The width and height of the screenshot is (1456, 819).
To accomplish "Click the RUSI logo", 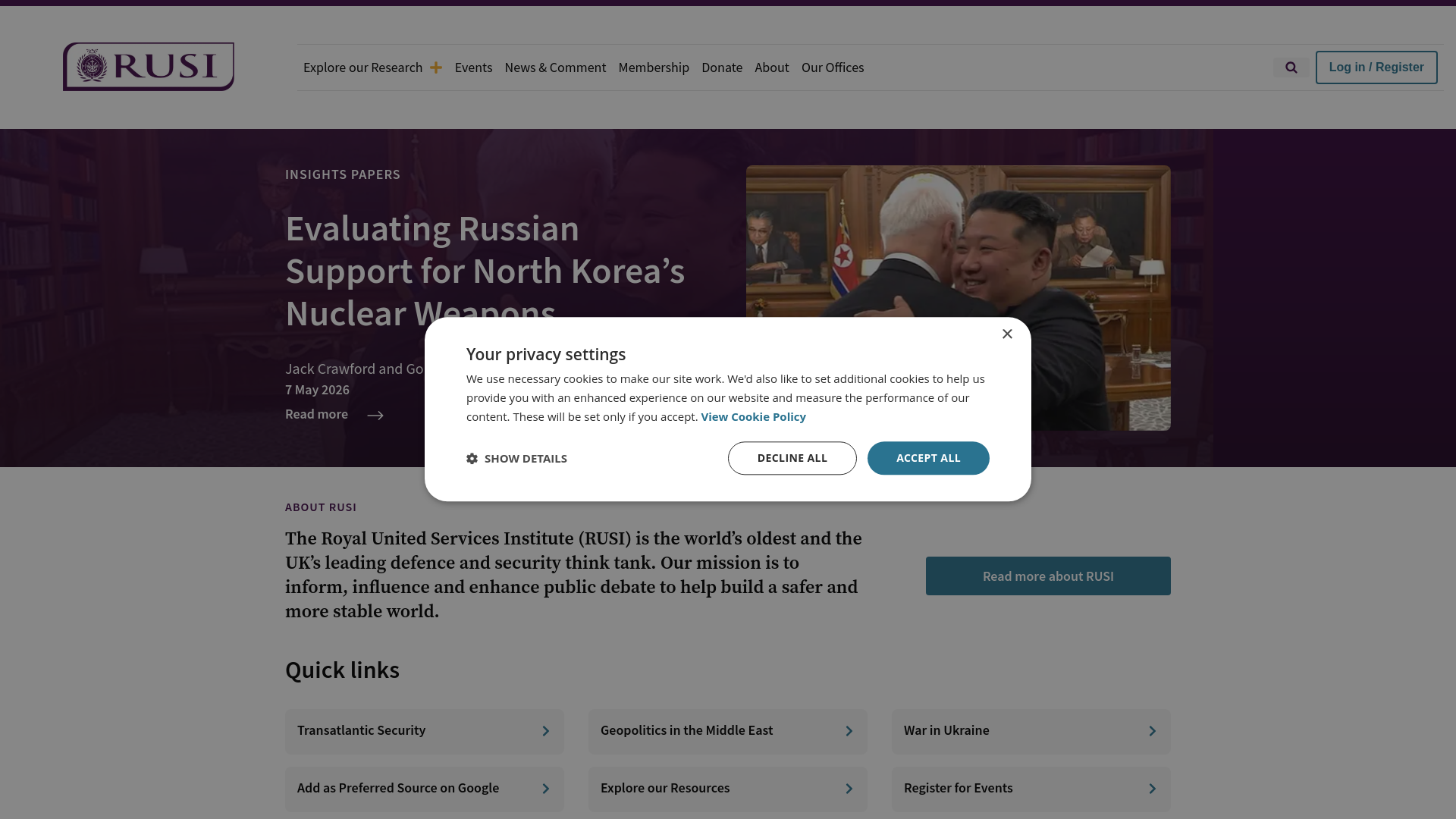I will click(149, 67).
